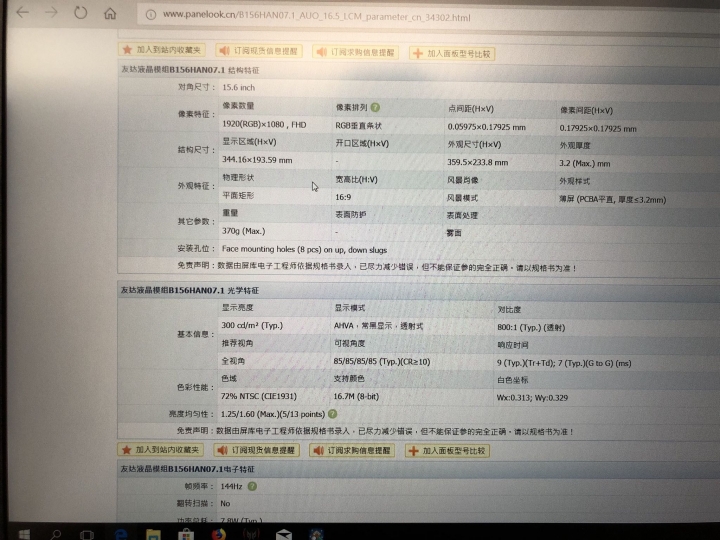The width and height of the screenshot is (720, 540).
Task: Click the 3.2 (Max.) mm thickness value
Action: 585,163
